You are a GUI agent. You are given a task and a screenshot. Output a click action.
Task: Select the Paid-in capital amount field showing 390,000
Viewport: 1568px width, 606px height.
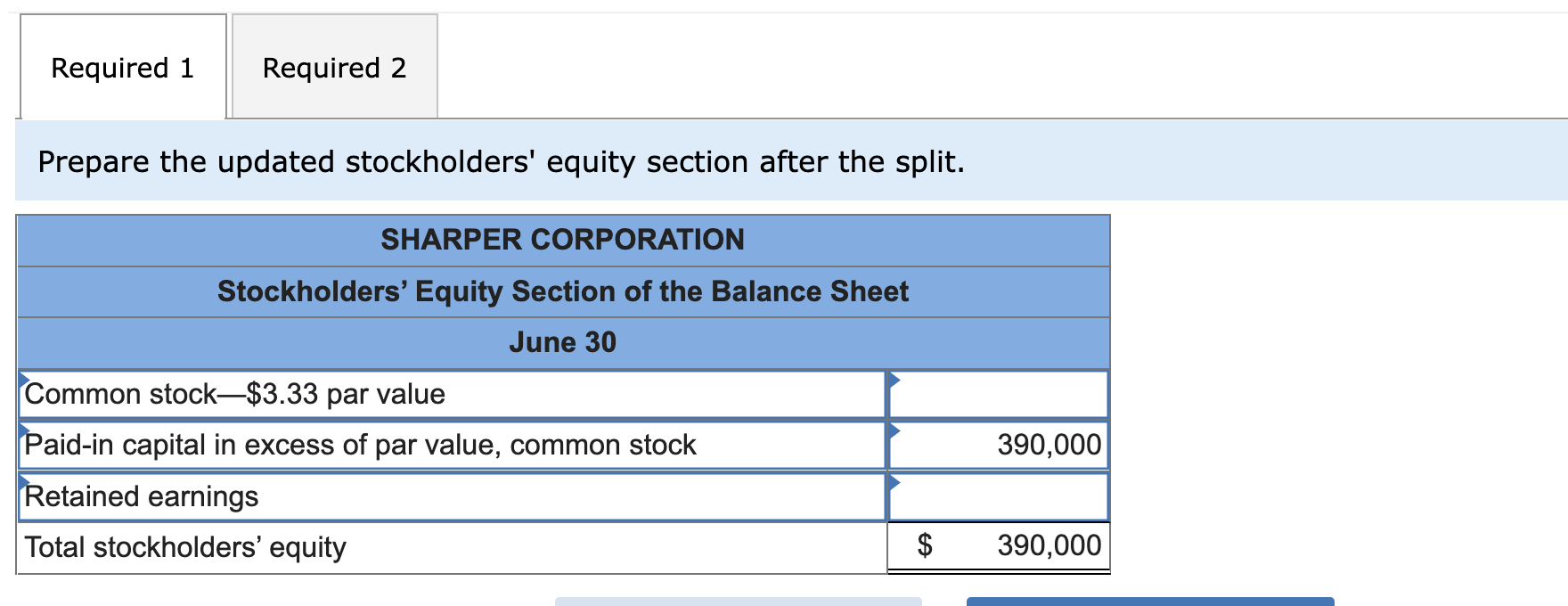[x=999, y=445]
